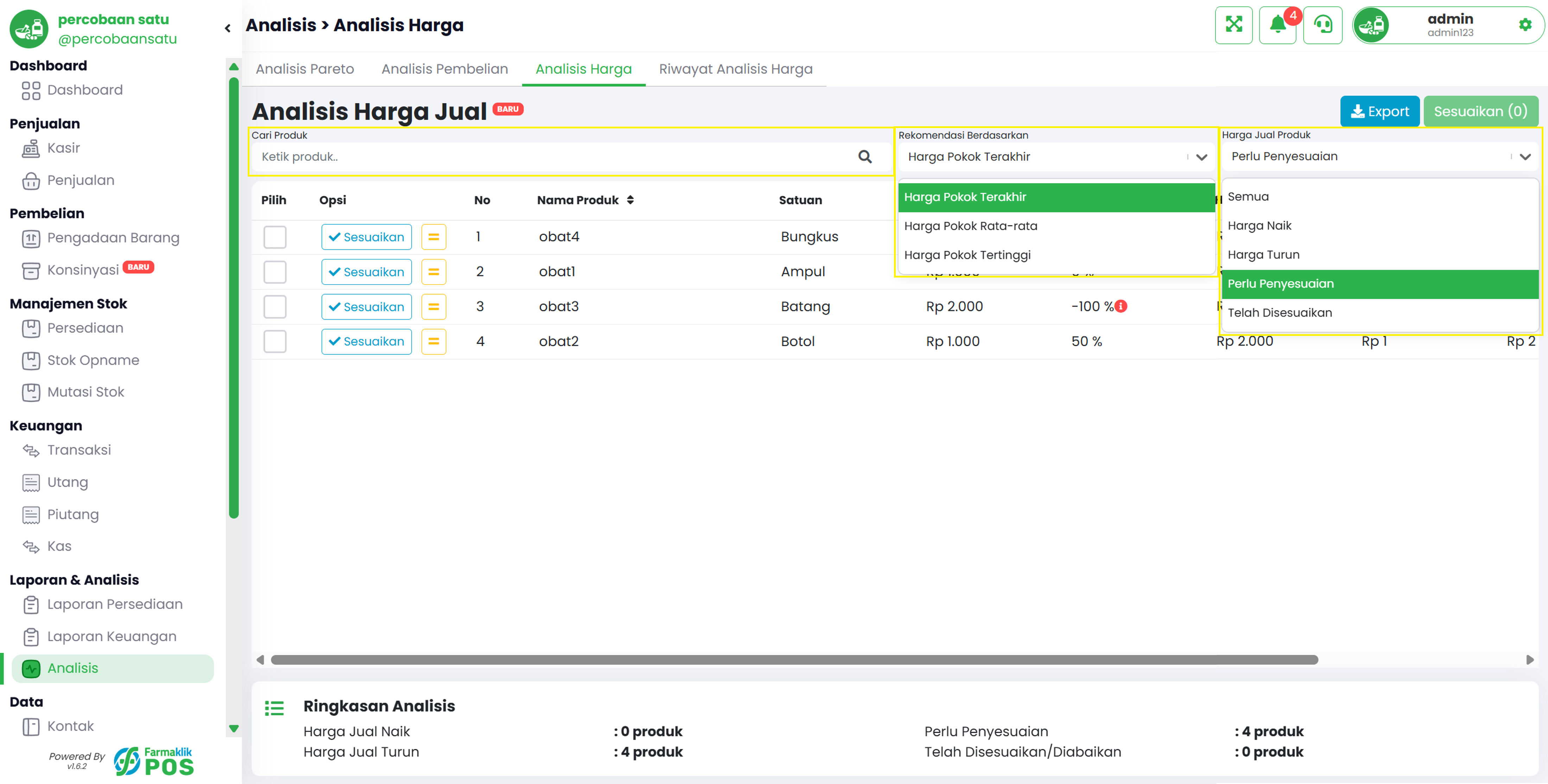Open customer support headset icon

(x=1323, y=25)
